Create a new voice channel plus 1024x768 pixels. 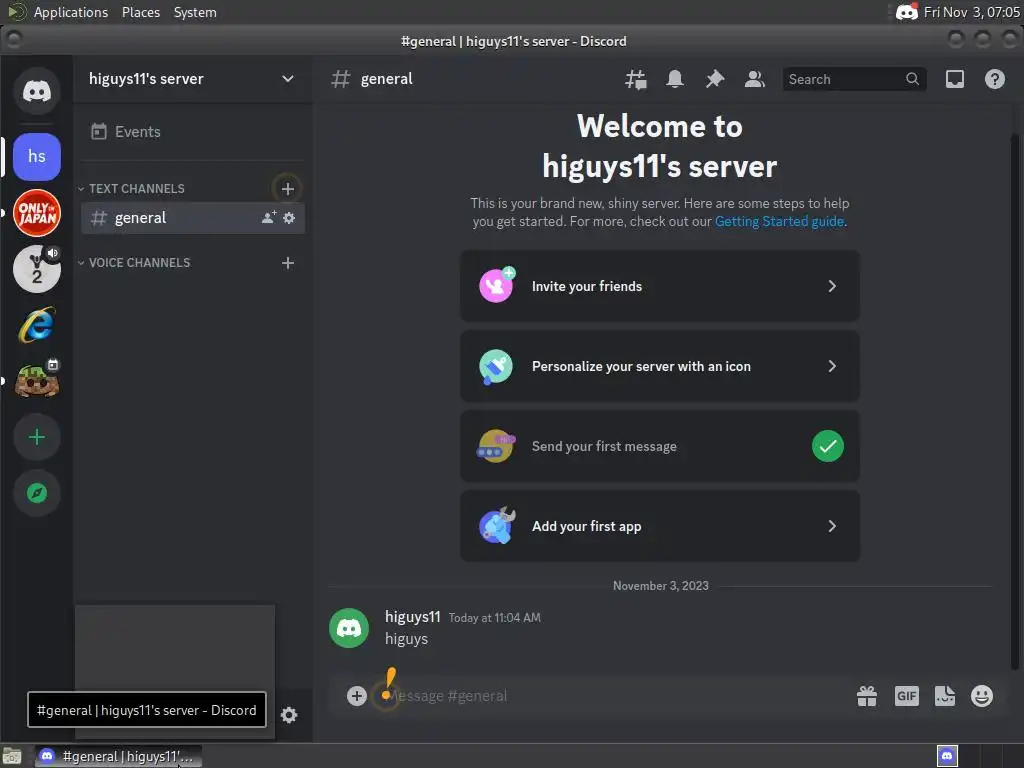click(287, 263)
